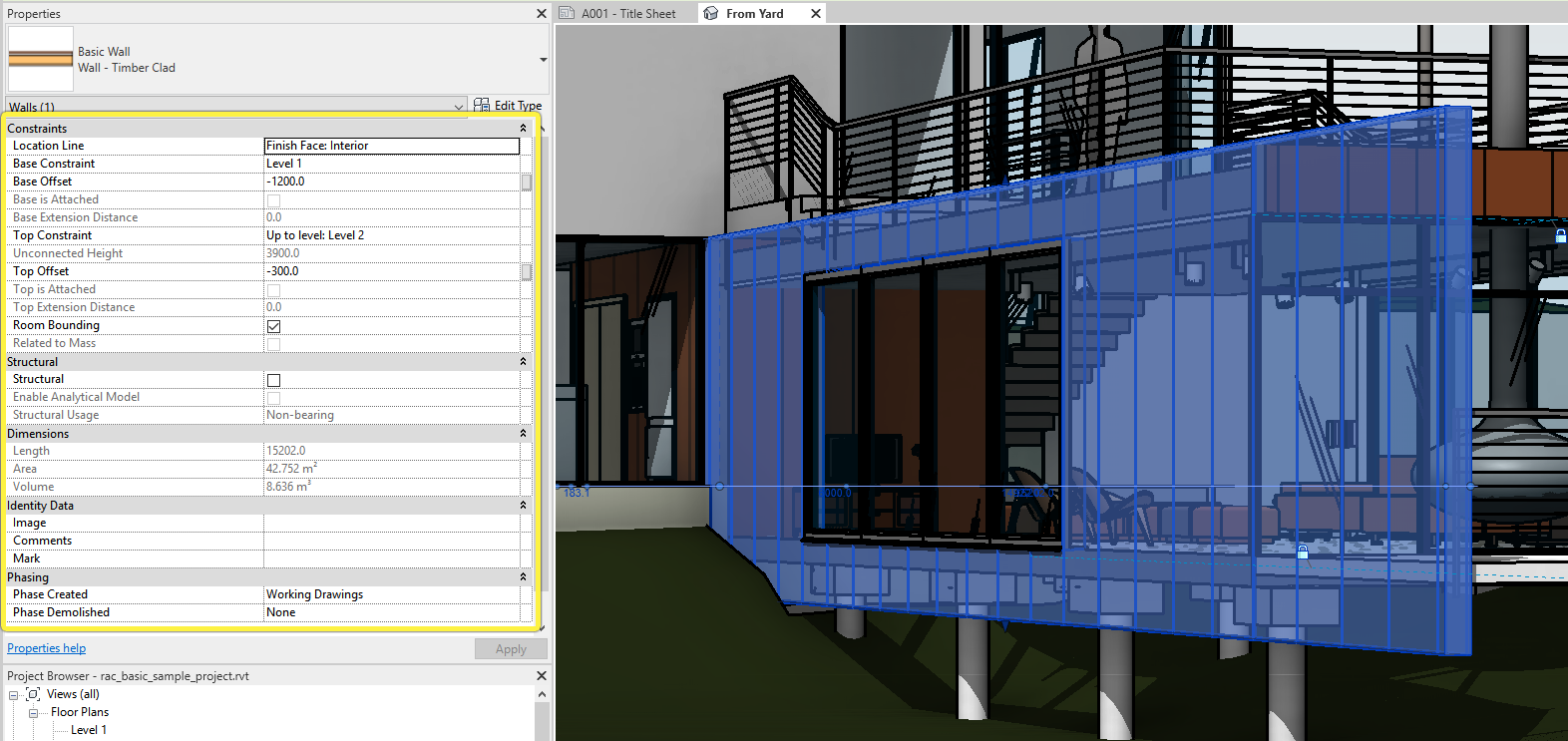Open the Walls (1) filter dropdown

point(459,107)
